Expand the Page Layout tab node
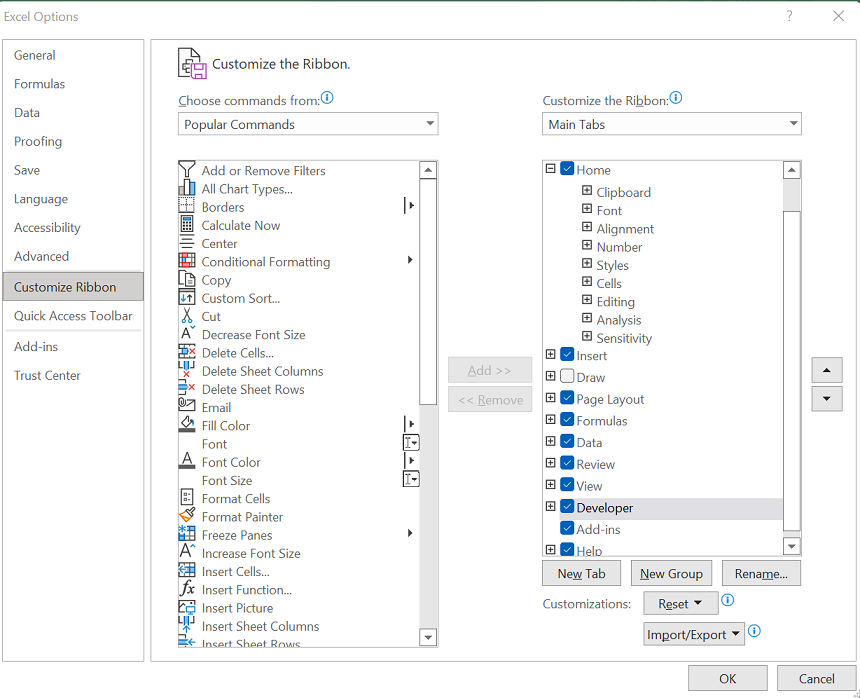Image resolution: width=860 pixels, height=698 pixels. 551,398
